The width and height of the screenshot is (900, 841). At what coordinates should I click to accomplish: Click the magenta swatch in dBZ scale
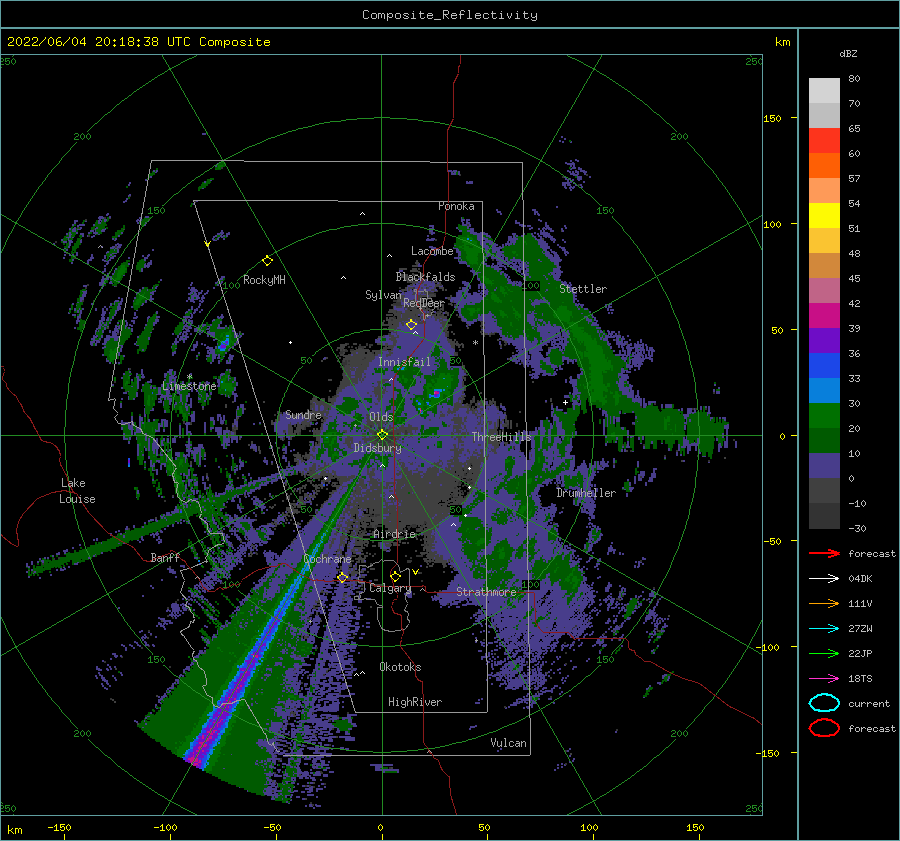click(824, 316)
